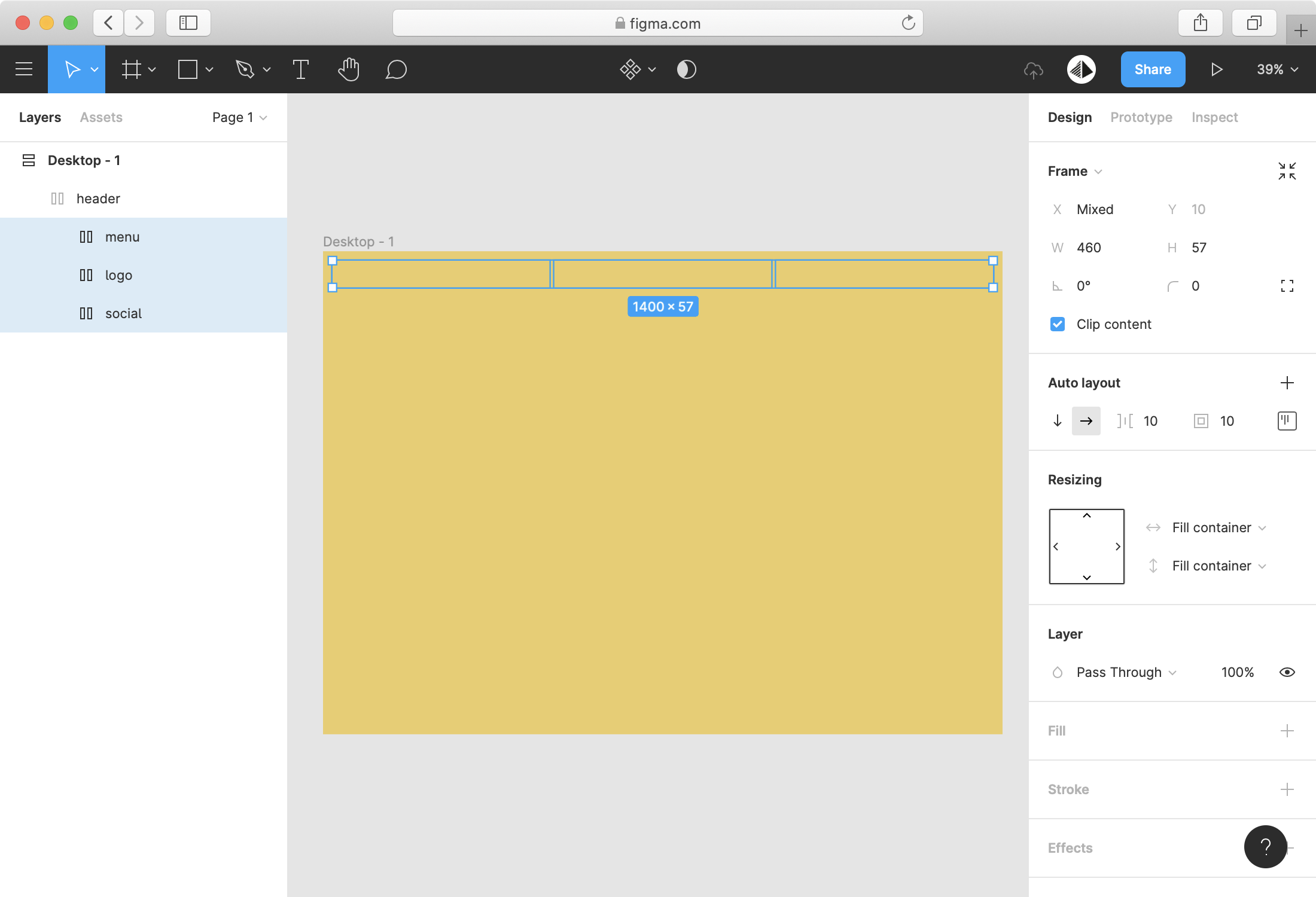Screen dimensions: 1316x897
Task: Add auto layout with the plus icon
Action: click(x=1287, y=383)
